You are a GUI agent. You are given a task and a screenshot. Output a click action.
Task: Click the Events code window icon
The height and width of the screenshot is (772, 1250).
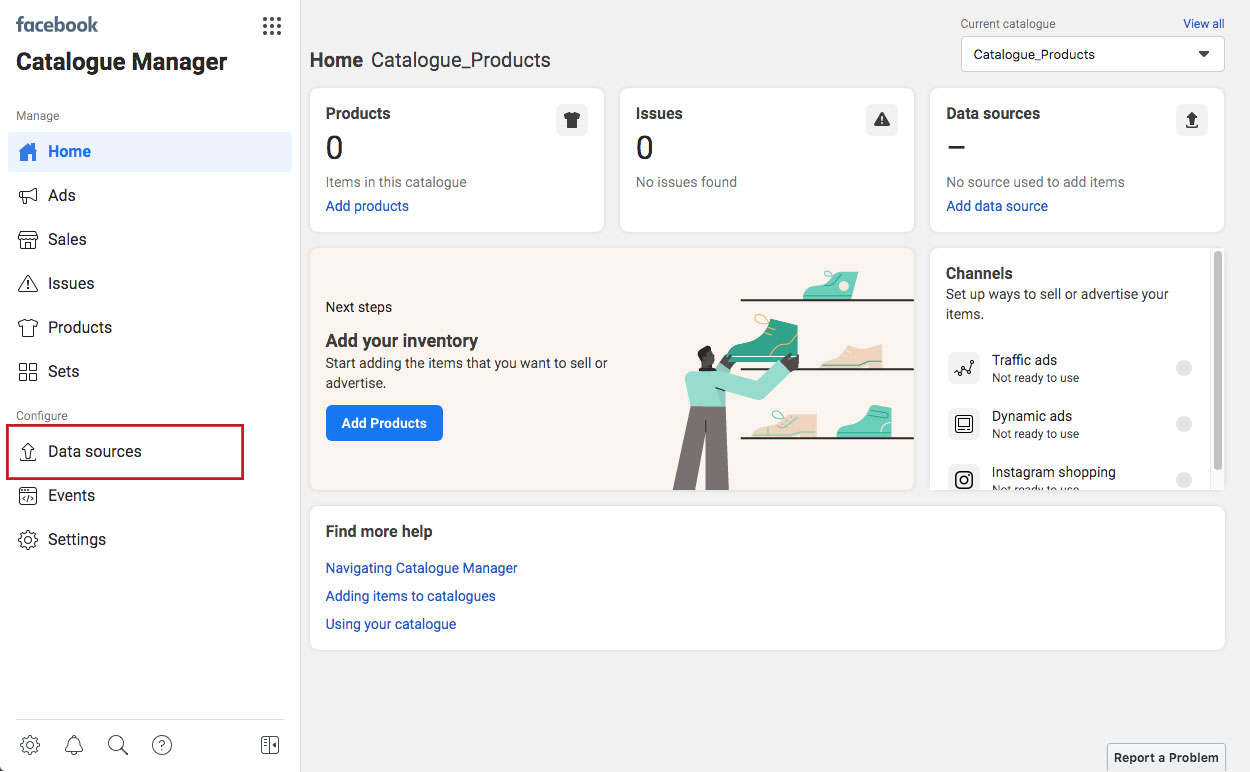[28, 496]
